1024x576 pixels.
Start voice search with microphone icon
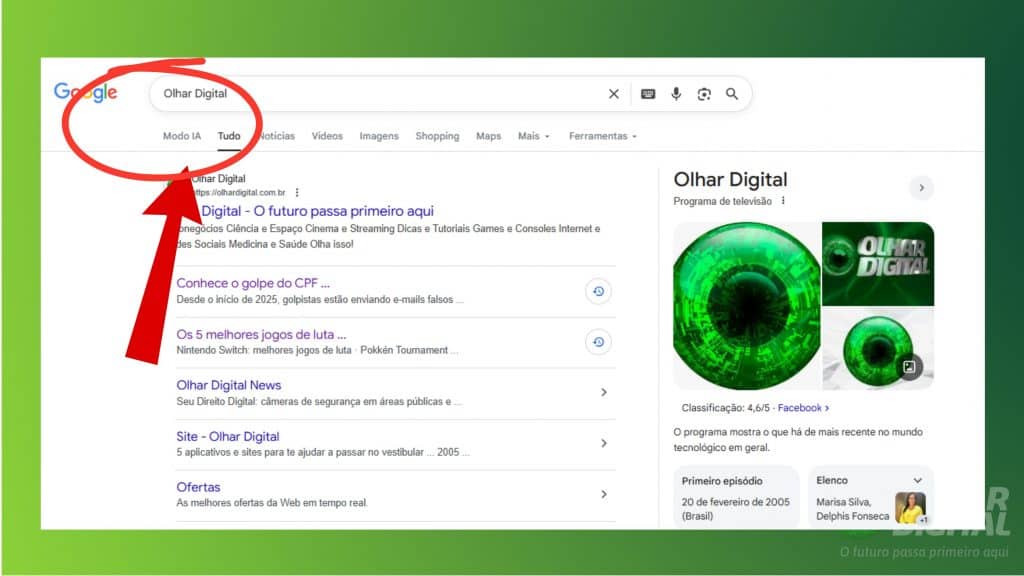pos(676,94)
